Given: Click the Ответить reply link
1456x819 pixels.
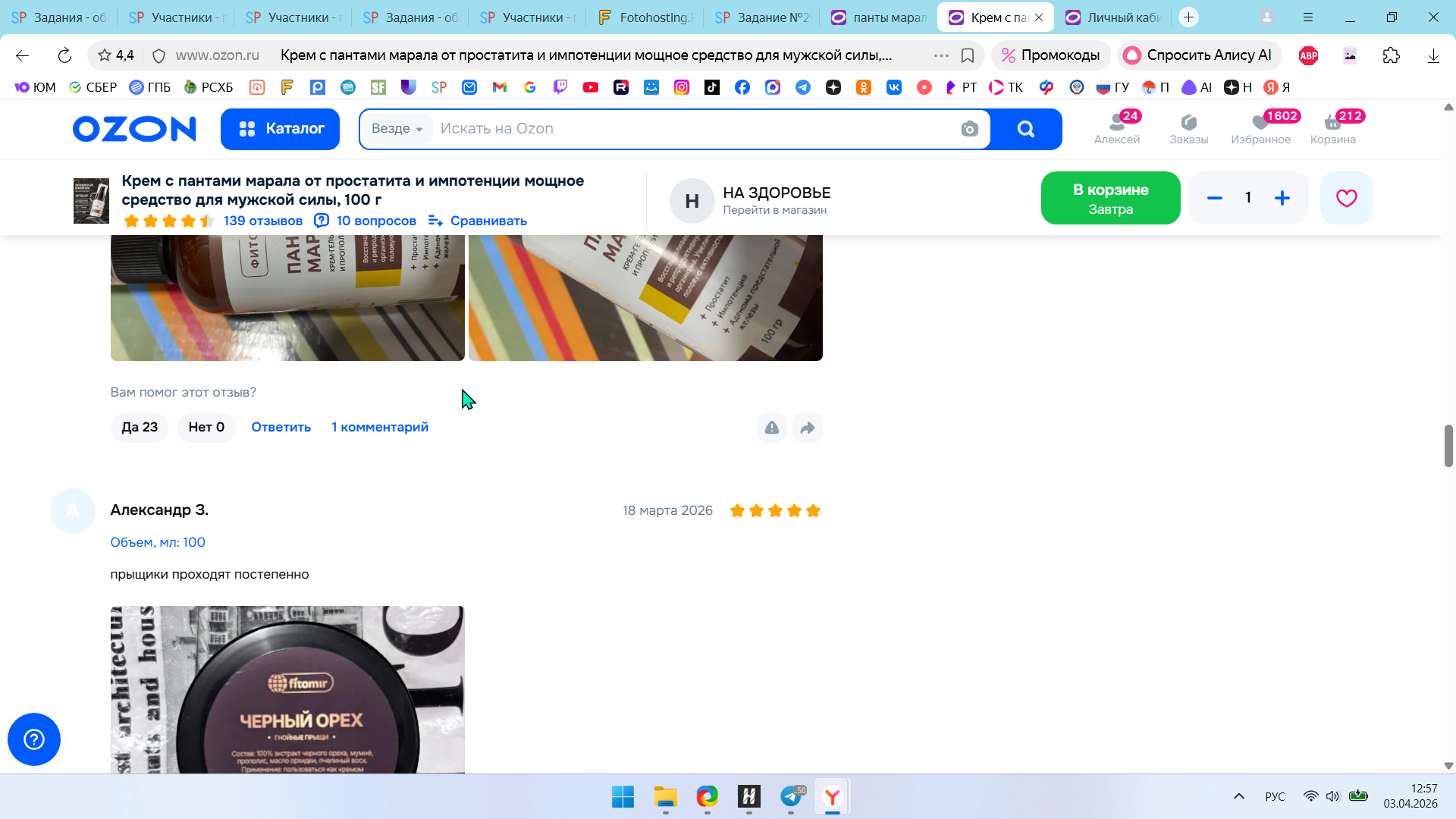Looking at the screenshot, I should 281,427.
